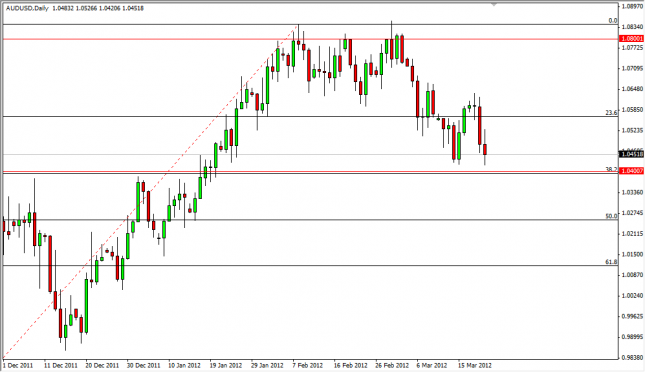Click the 19 Jan 2012 date label
This screenshot has width=645, height=372.
pyautogui.click(x=226, y=365)
